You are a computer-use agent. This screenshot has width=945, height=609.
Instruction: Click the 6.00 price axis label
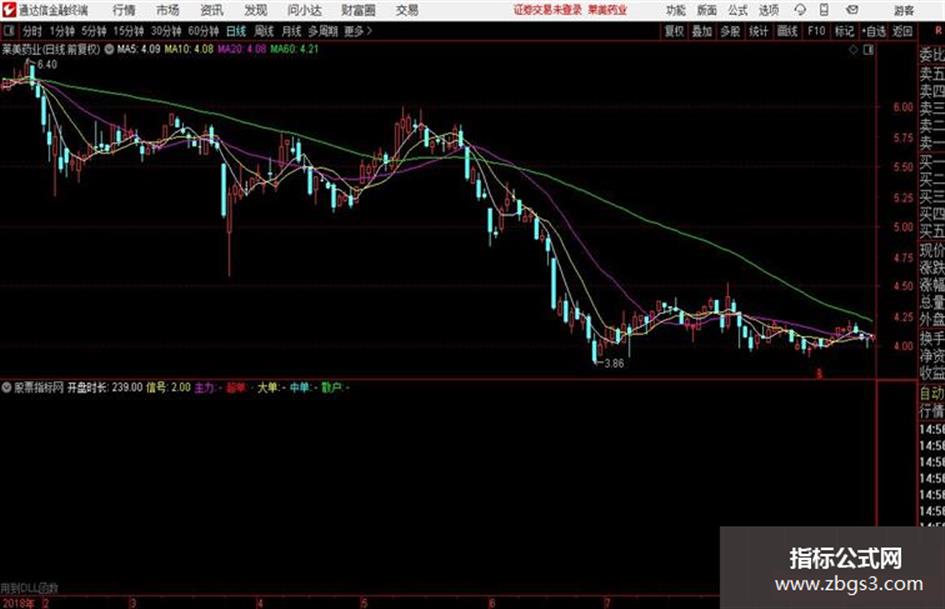(x=903, y=107)
